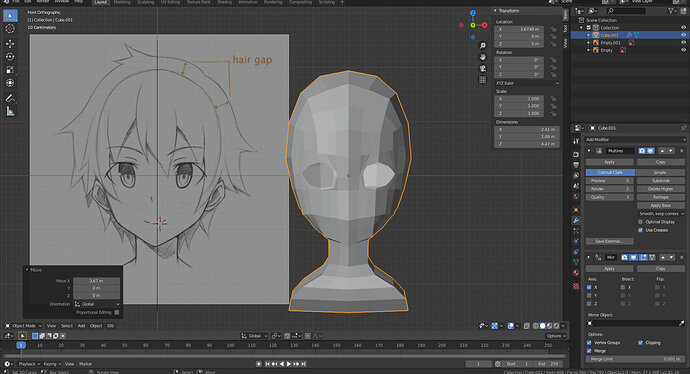
Task: Open the Output properties tab icon
Action: 576,165
